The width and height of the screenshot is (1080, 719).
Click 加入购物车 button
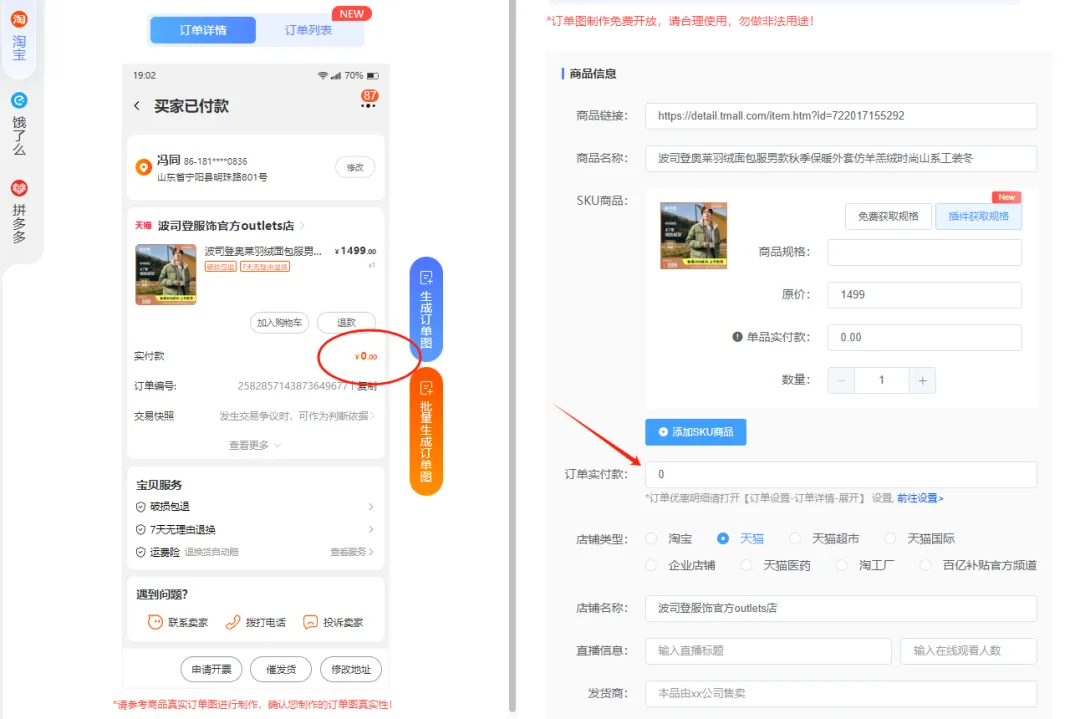pos(280,322)
